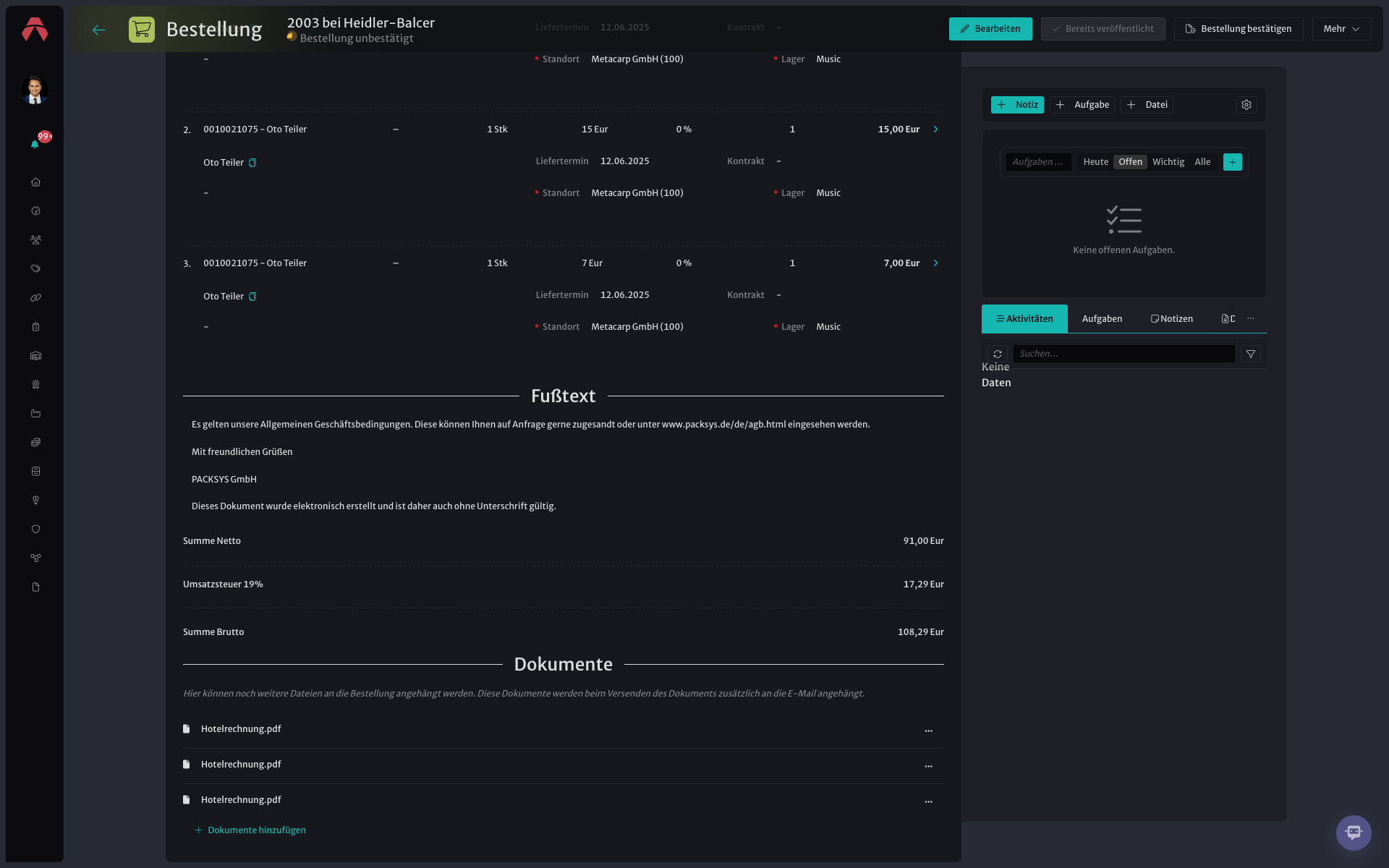Click the title 2003 bei Heidler-Balcer

361,22
